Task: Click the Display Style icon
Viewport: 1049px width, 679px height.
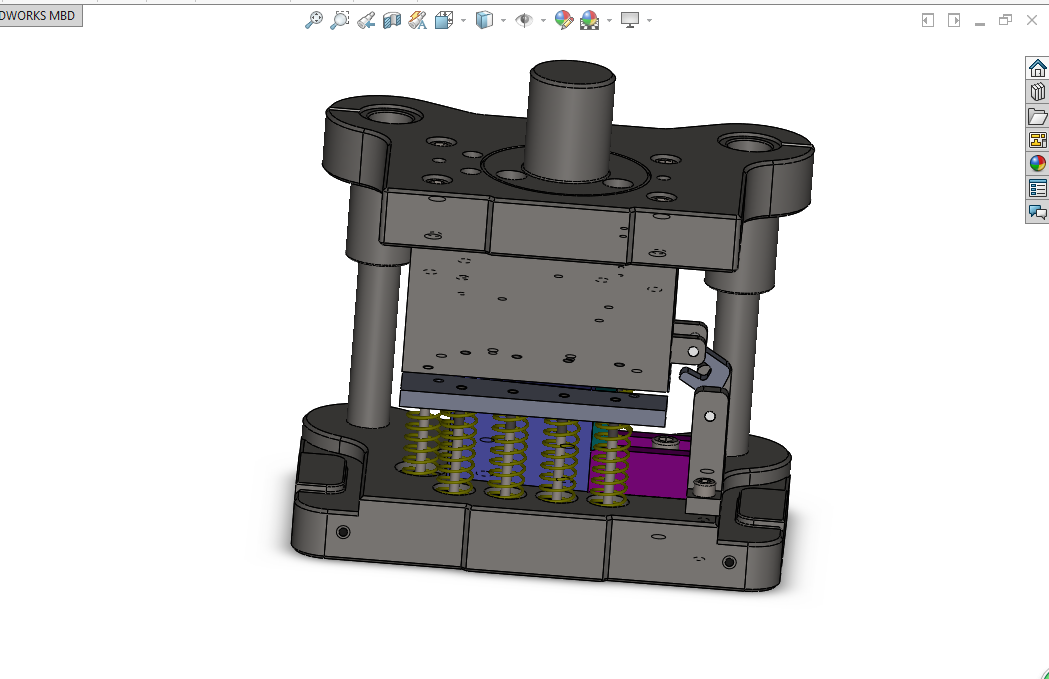Action: coord(484,20)
